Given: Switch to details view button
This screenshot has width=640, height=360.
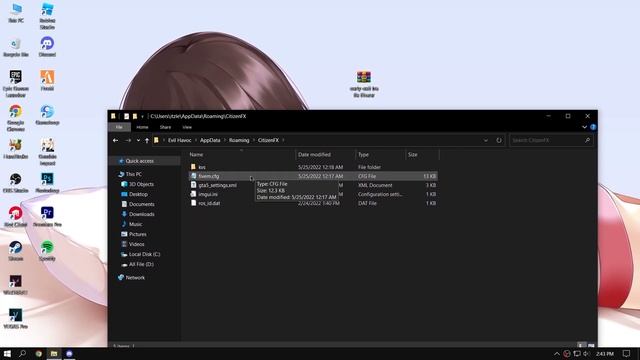Looking at the screenshot, I should click(x=582, y=345).
